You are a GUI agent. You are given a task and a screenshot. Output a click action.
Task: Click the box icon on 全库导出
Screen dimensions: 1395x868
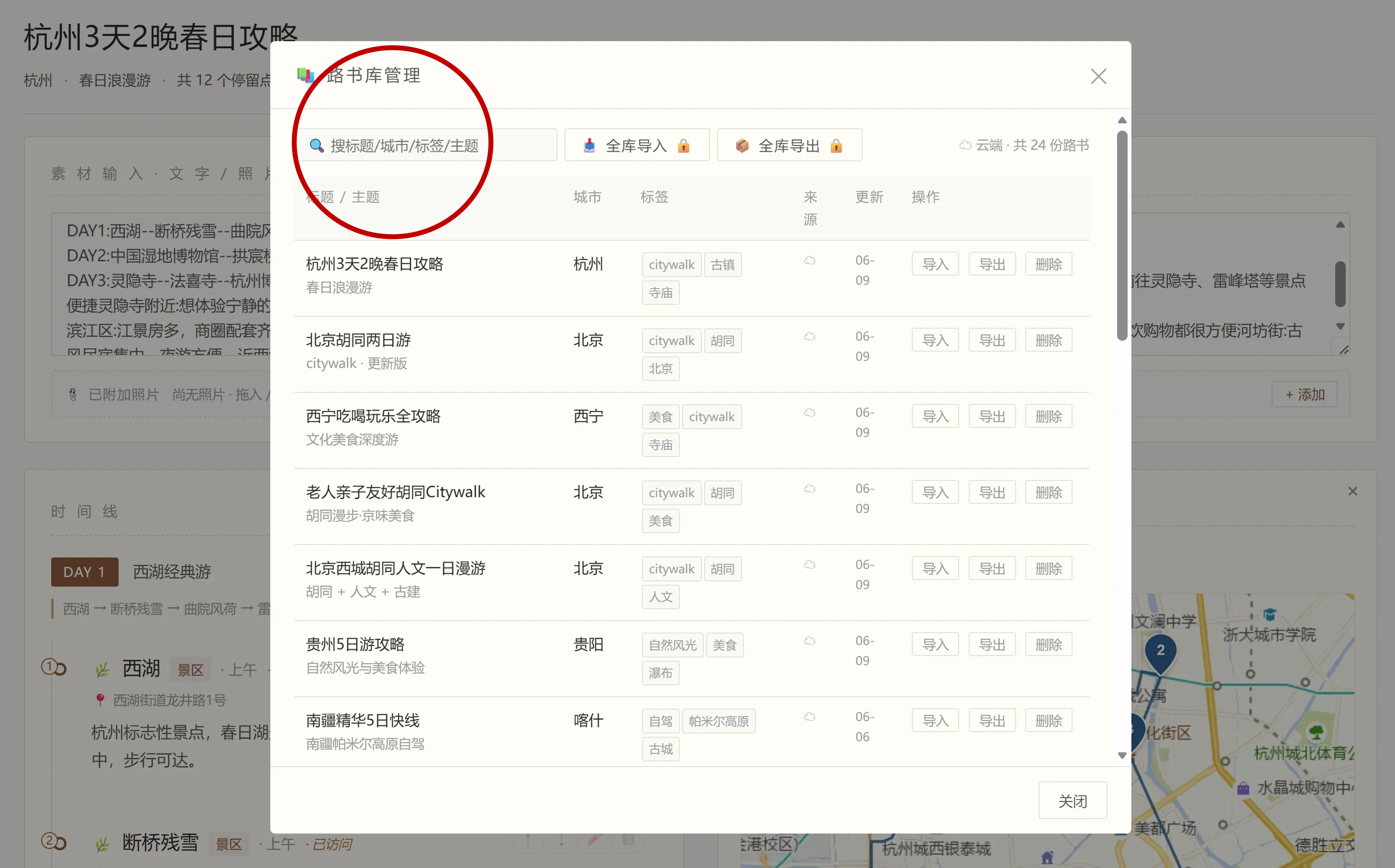tap(742, 146)
